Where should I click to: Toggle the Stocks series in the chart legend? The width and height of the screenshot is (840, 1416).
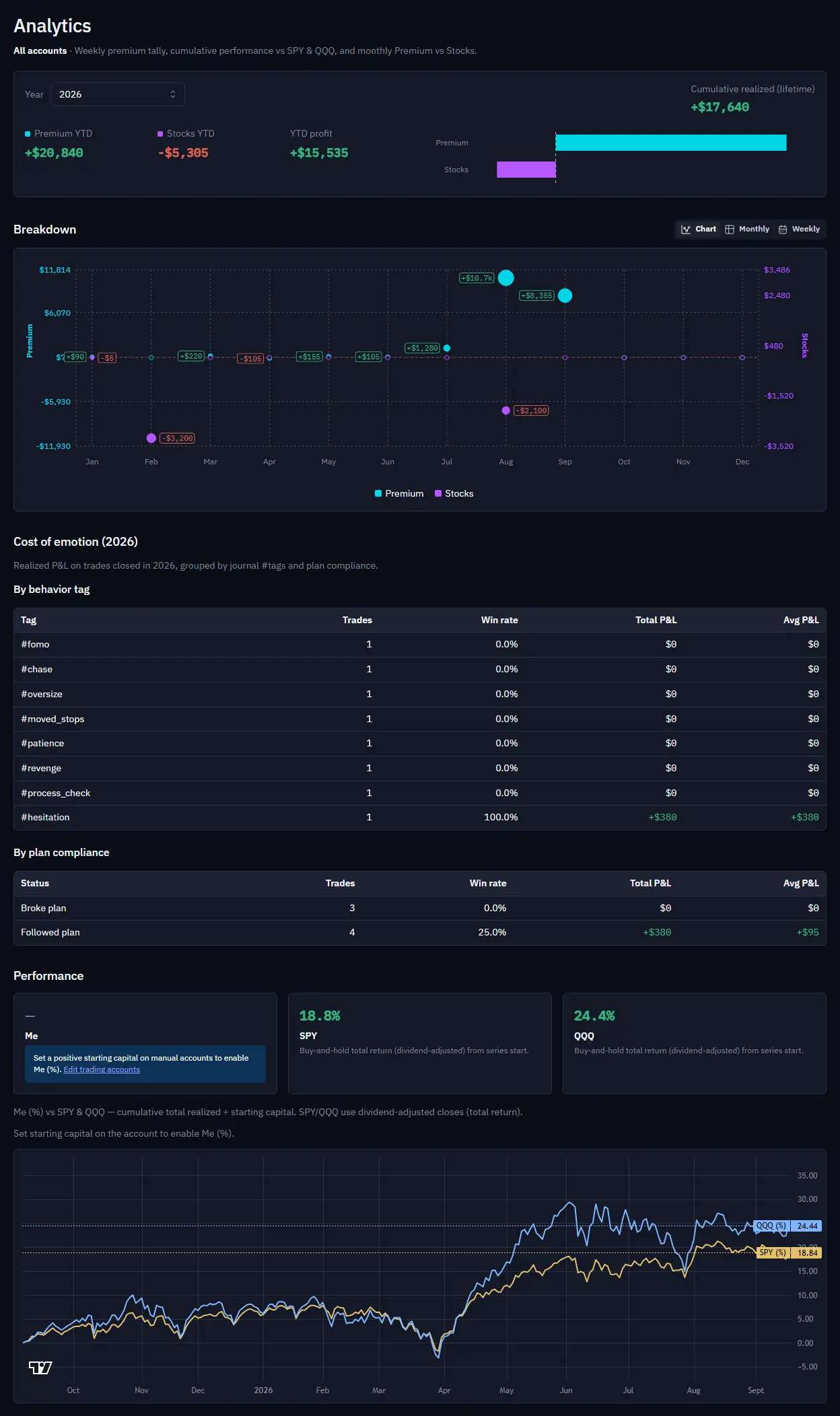[454, 493]
